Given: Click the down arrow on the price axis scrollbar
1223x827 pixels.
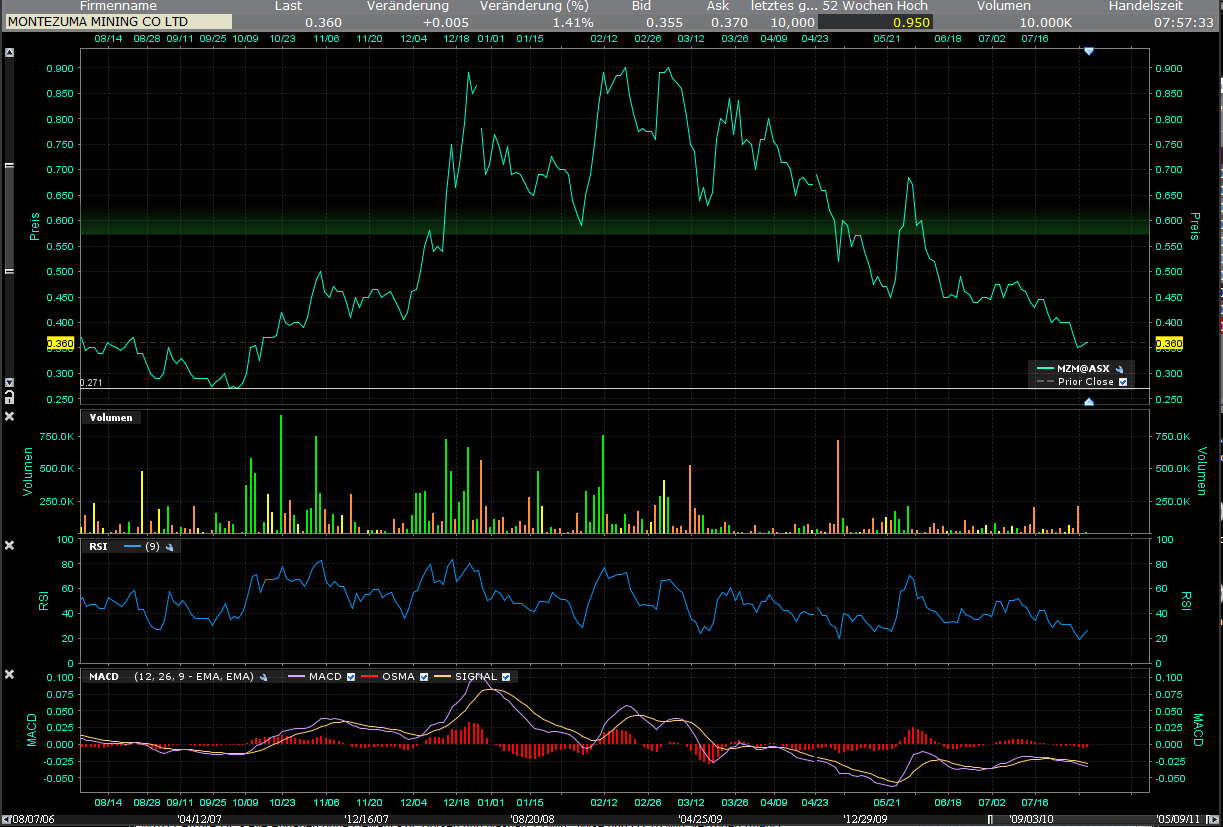Looking at the screenshot, I should [x=10, y=383].
